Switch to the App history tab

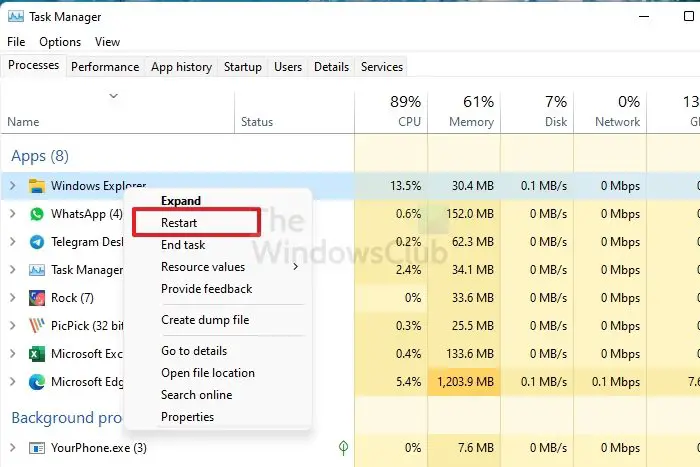coord(181,67)
